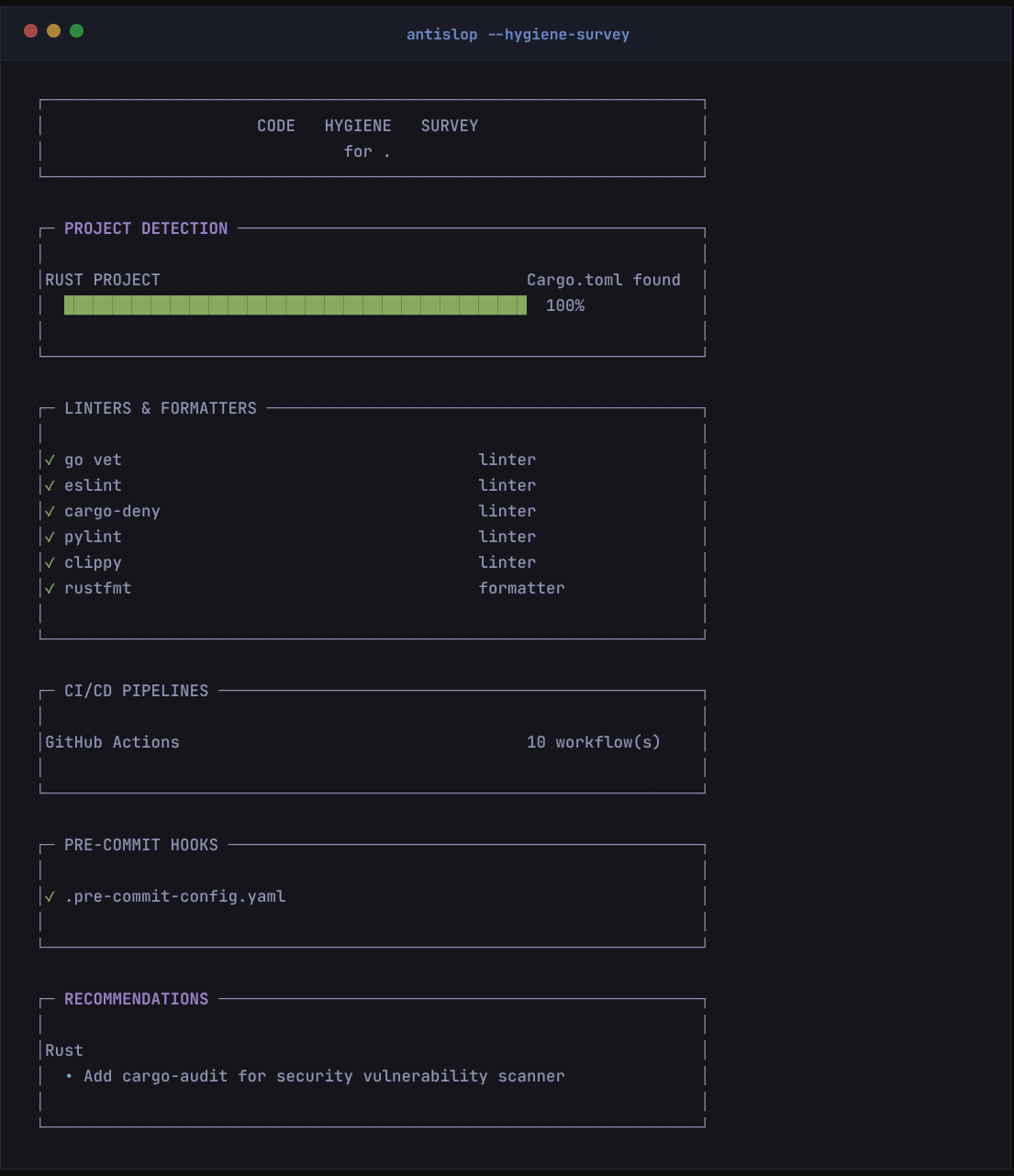Click the red close window button
The width and height of the screenshot is (1014, 1176).
pyautogui.click(x=30, y=30)
